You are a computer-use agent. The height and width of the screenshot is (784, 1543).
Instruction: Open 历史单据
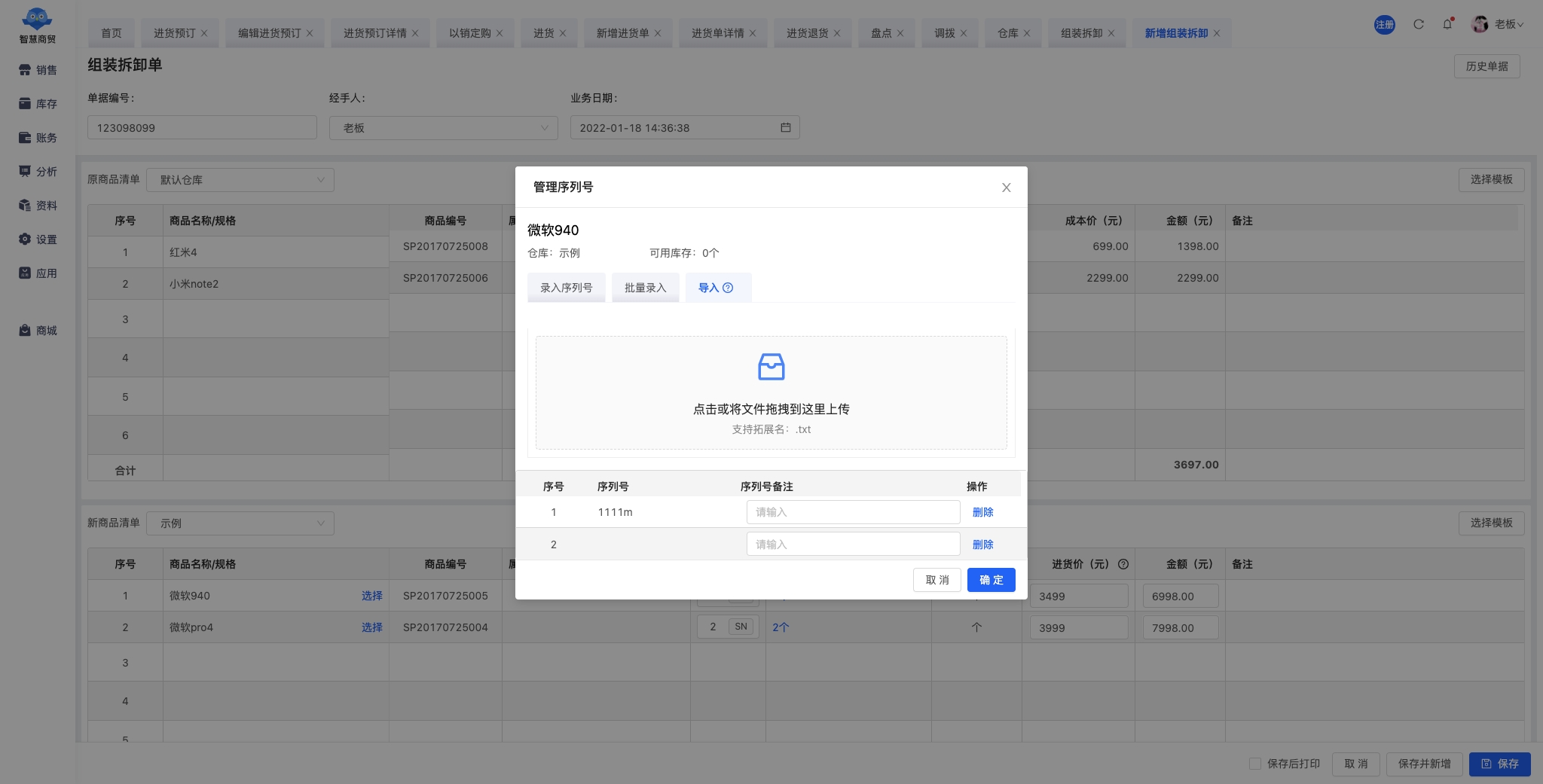point(1487,66)
